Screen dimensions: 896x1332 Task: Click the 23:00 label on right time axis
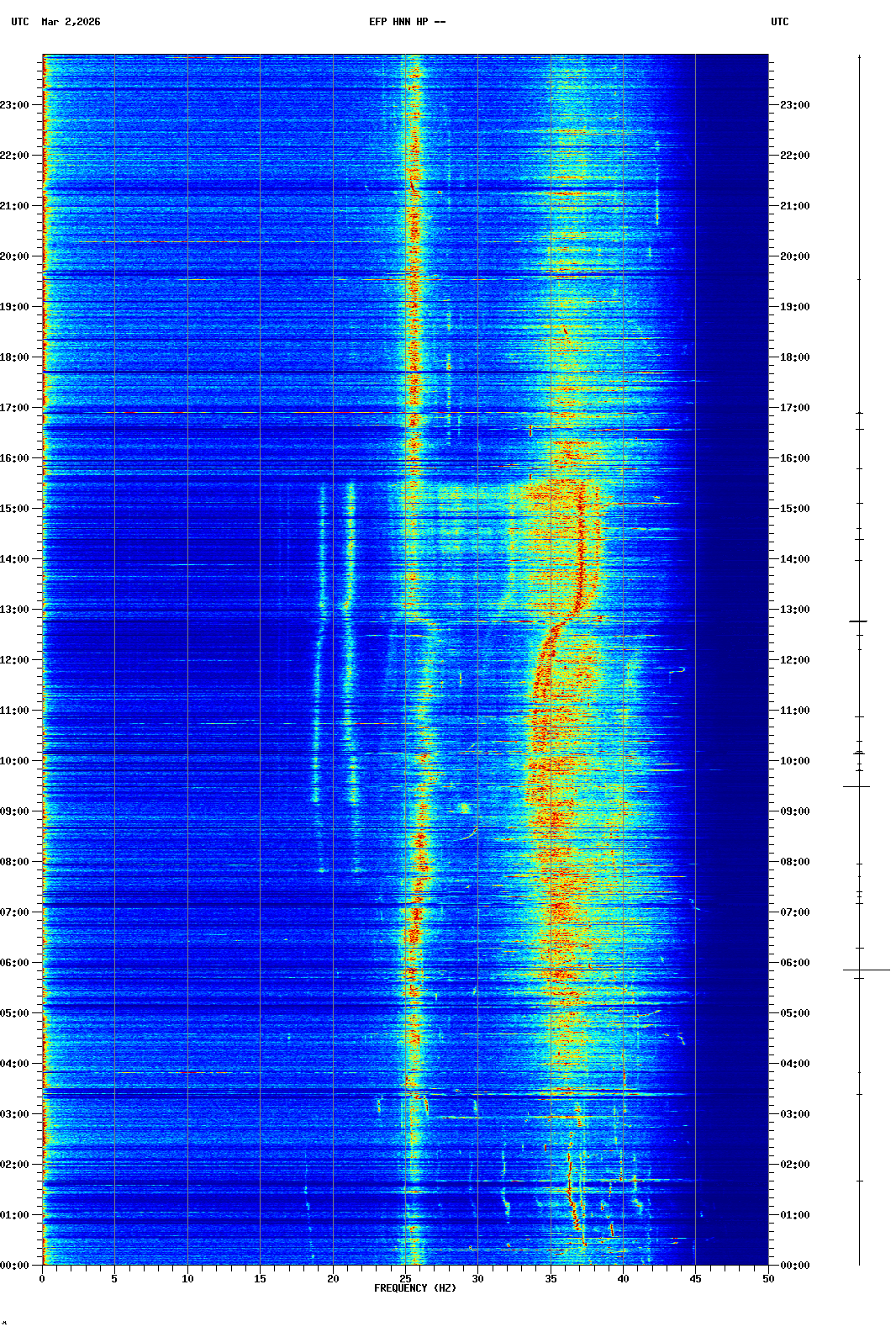coord(795,105)
